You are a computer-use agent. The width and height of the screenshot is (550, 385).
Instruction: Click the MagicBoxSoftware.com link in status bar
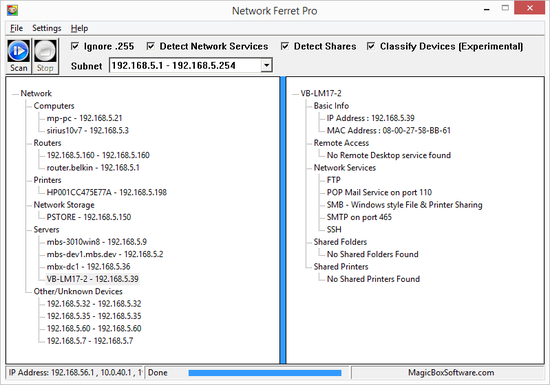tap(451, 372)
